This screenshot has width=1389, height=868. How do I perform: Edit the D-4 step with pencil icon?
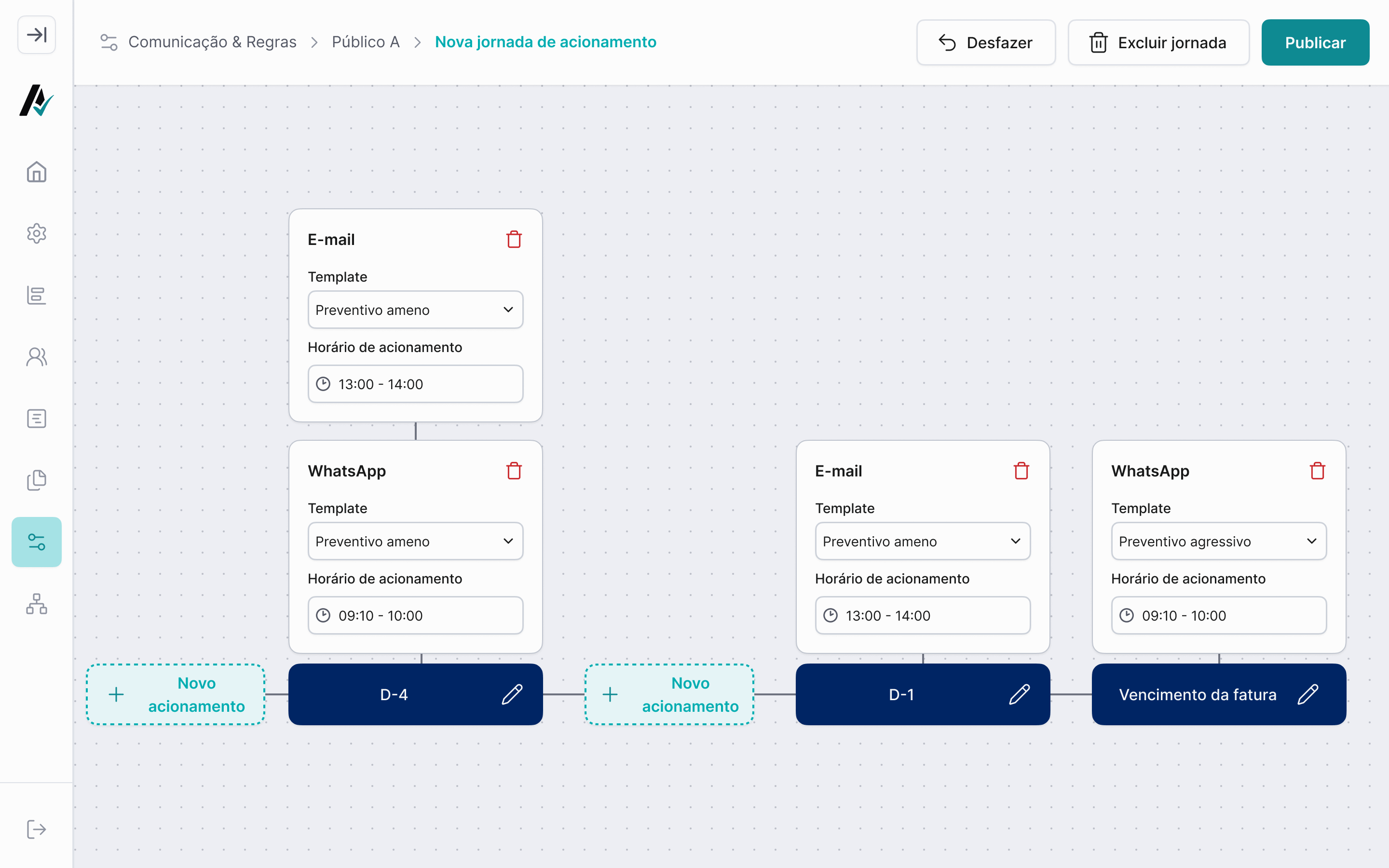pos(512,694)
